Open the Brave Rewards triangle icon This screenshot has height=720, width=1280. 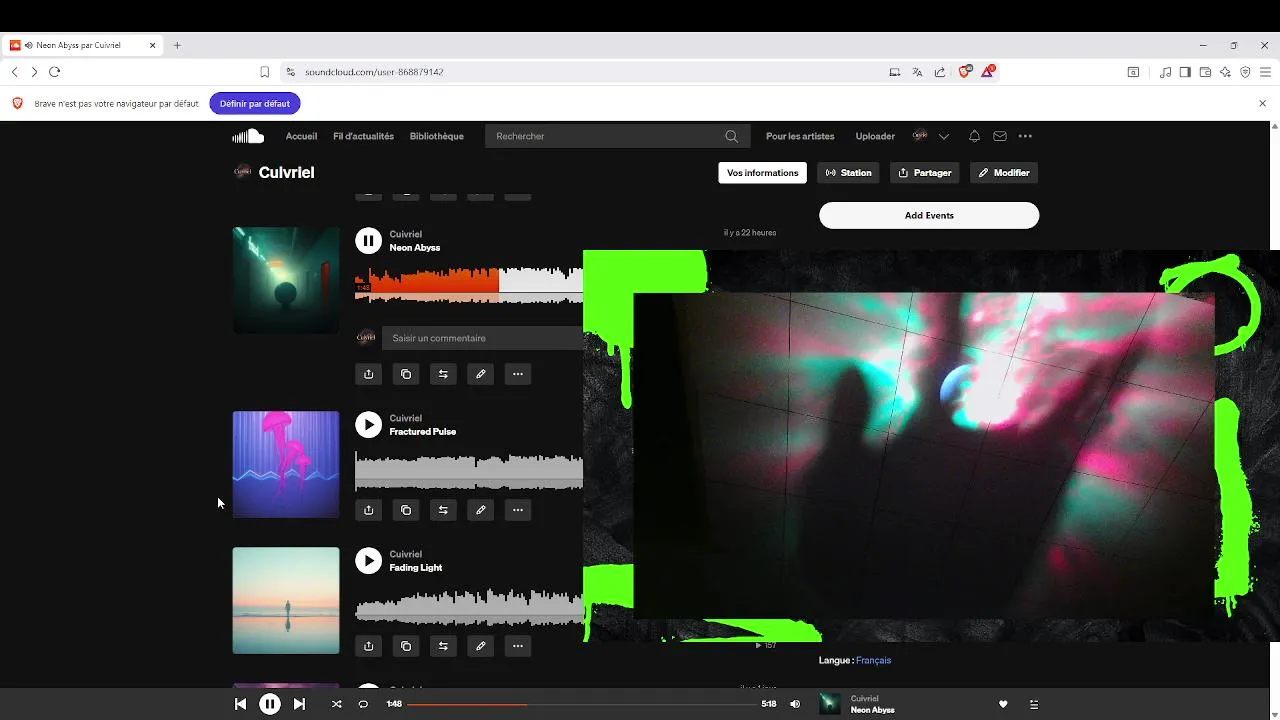[987, 72]
